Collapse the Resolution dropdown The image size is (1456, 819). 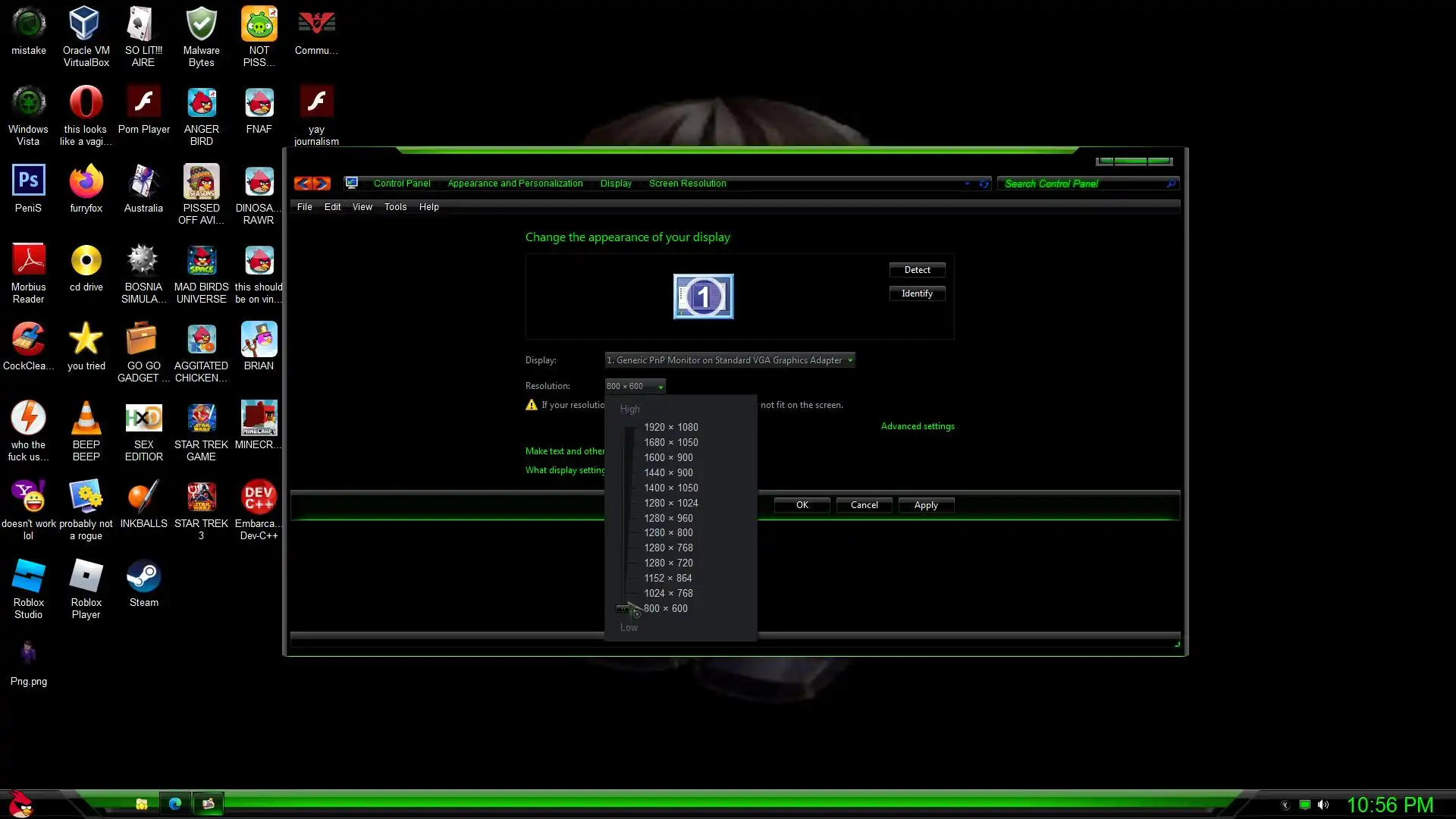pyautogui.click(x=635, y=386)
